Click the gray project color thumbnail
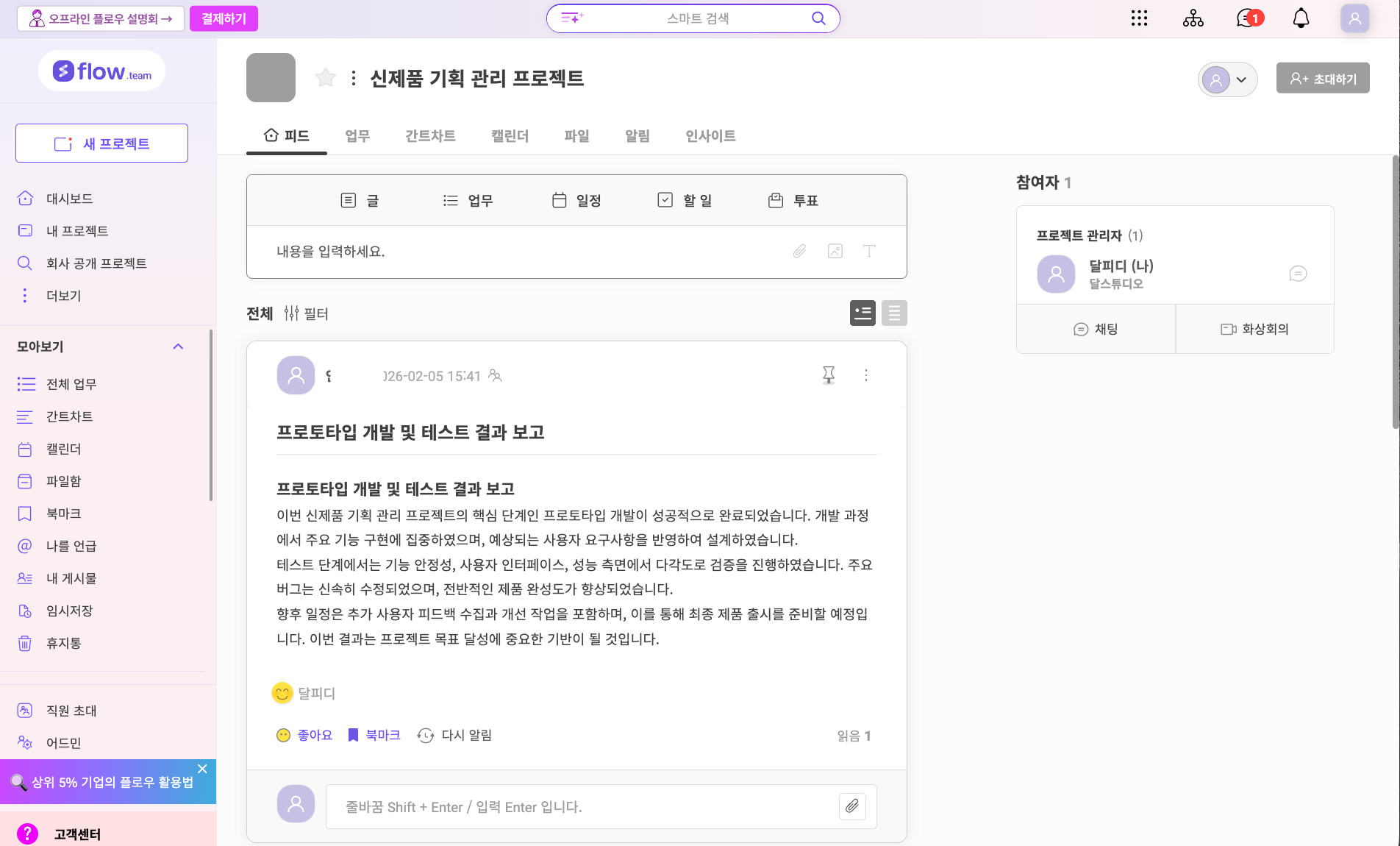 tap(271, 77)
